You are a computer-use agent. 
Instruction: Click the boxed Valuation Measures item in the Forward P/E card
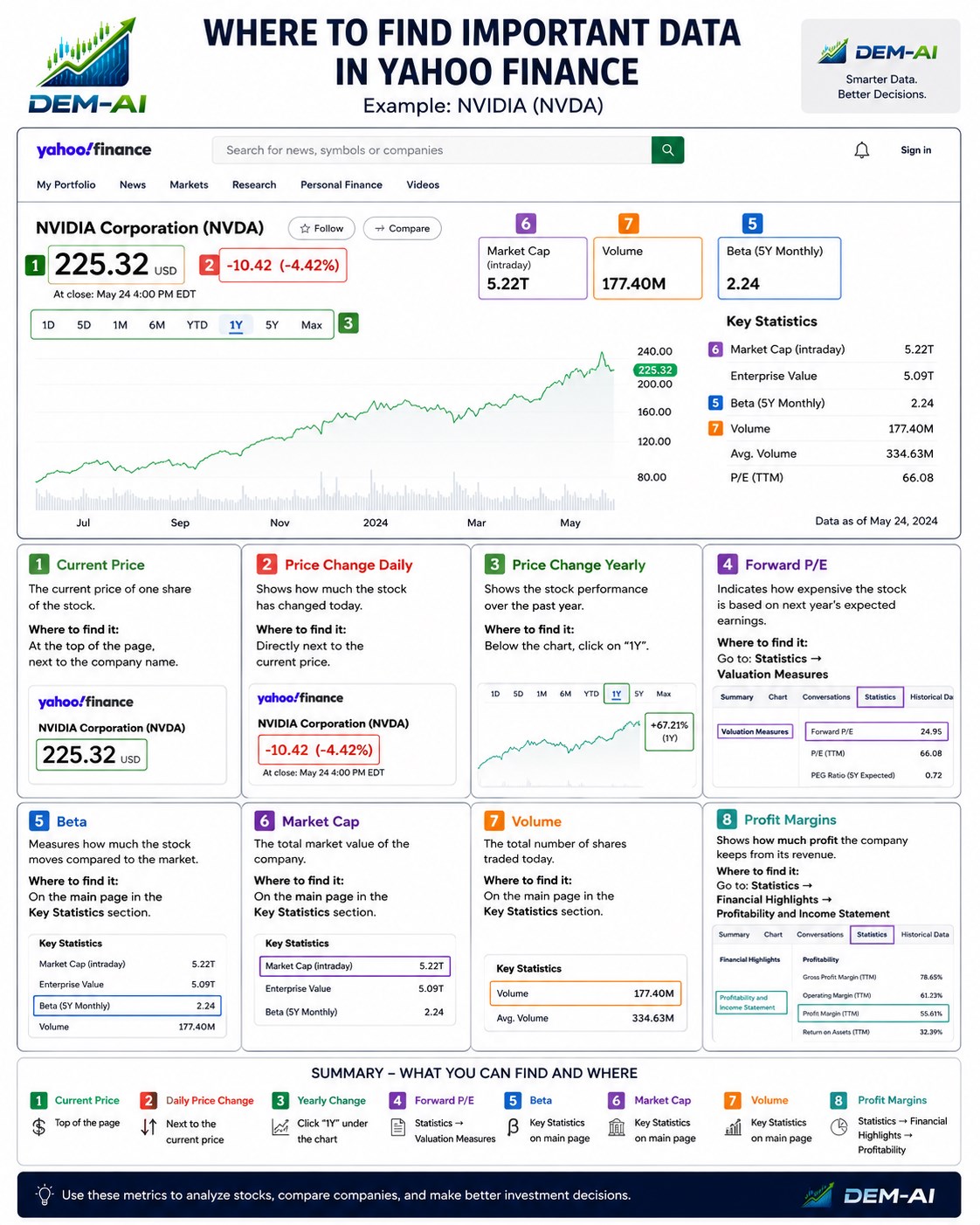click(x=755, y=731)
